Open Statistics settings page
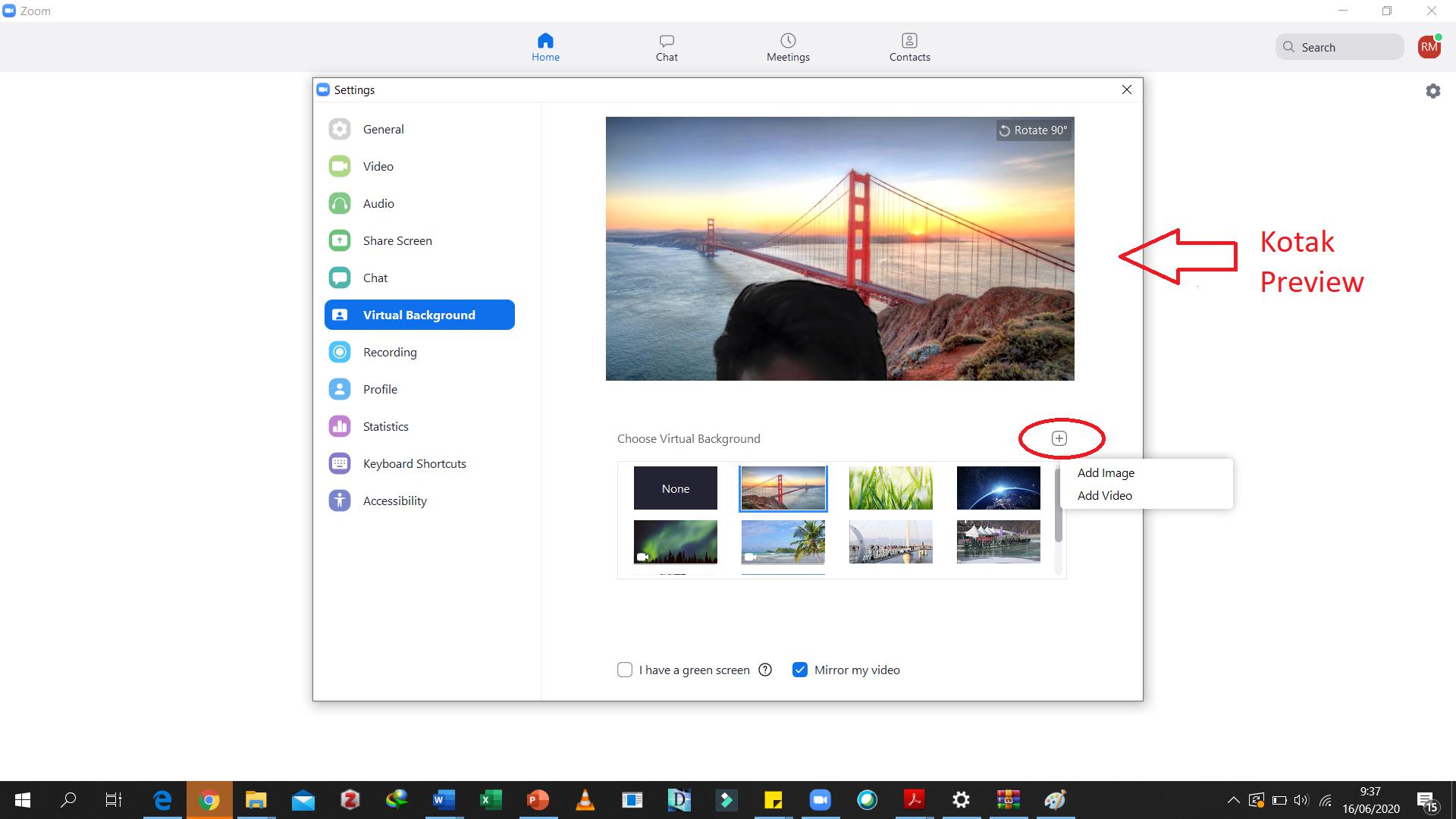The height and width of the screenshot is (819, 1456). click(x=385, y=426)
